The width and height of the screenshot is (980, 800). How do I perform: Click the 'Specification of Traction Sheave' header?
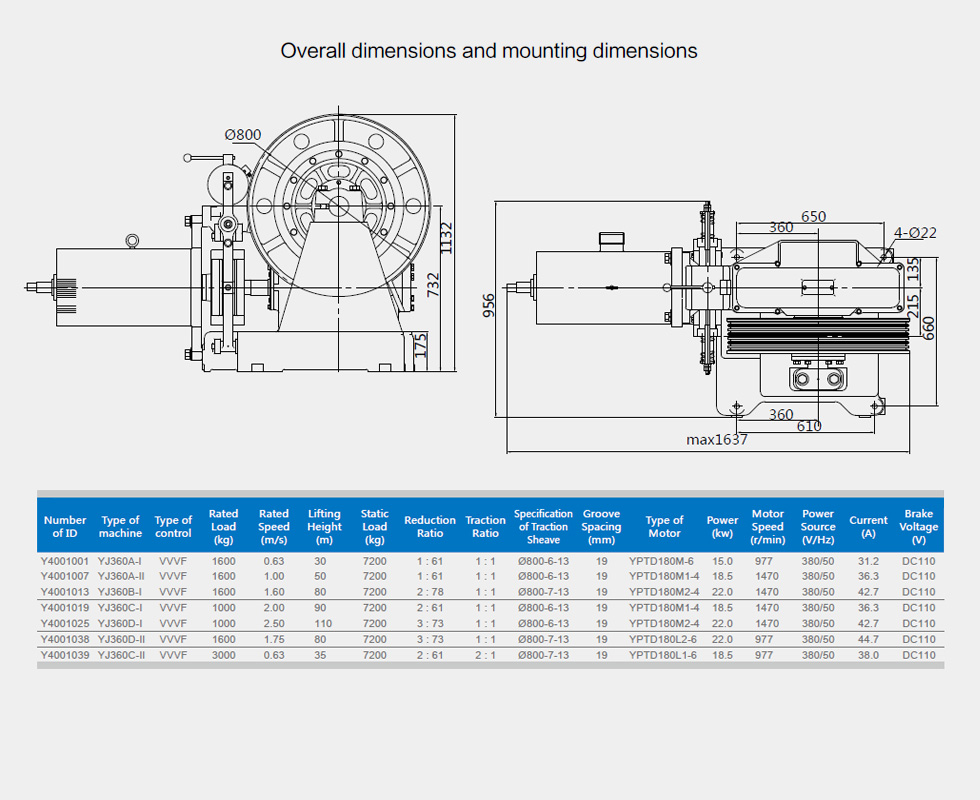(543, 526)
